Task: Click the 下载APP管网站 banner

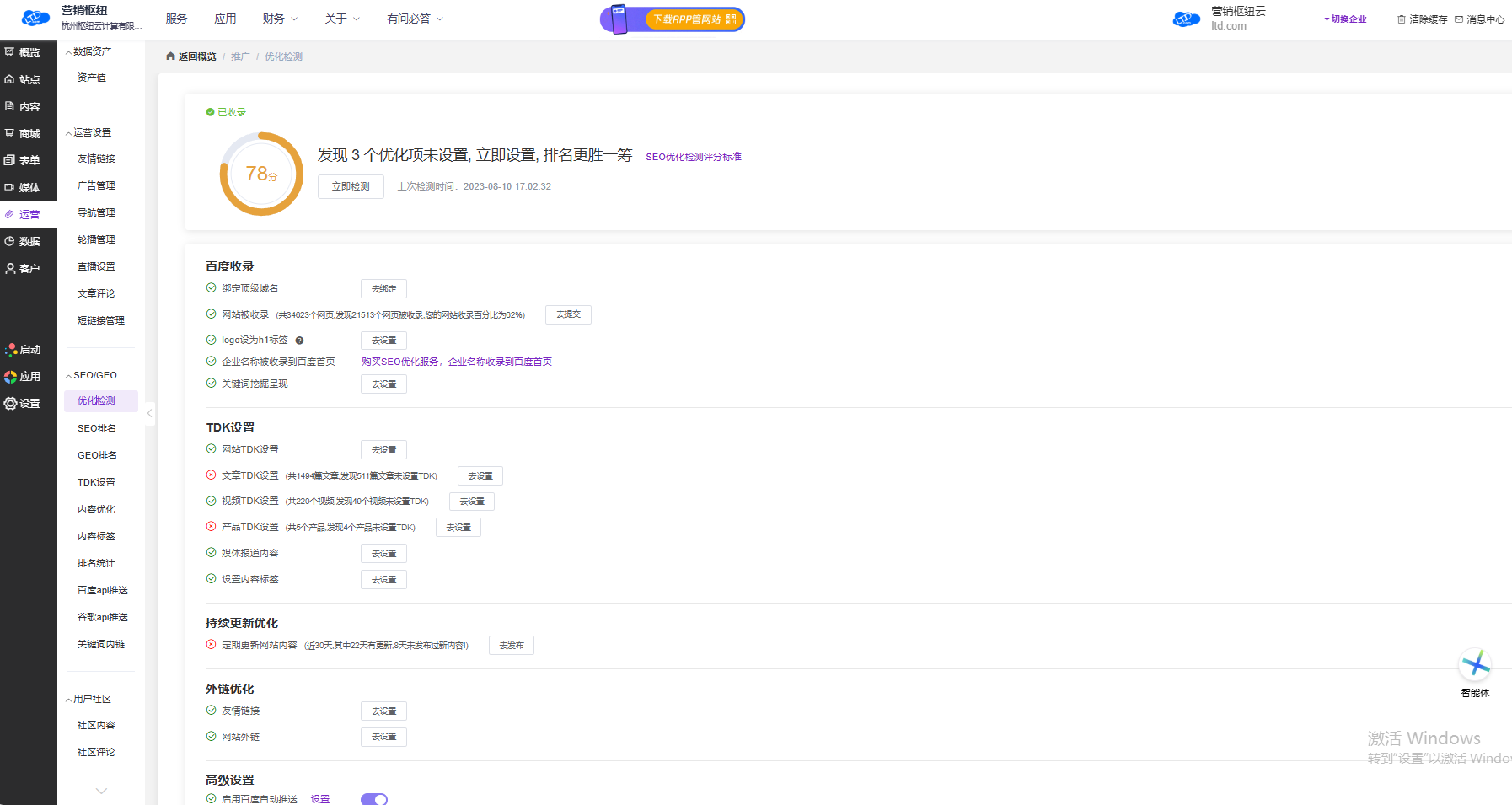Action: pyautogui.click(x=673, y=19)
